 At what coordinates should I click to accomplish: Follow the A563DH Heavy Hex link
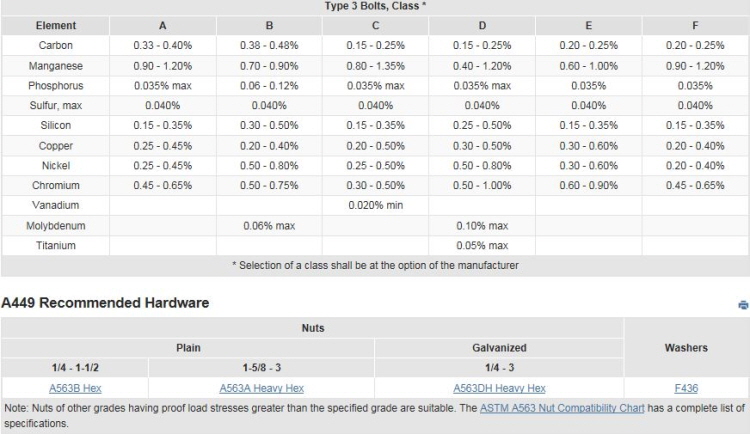click(x=499, y=388)
